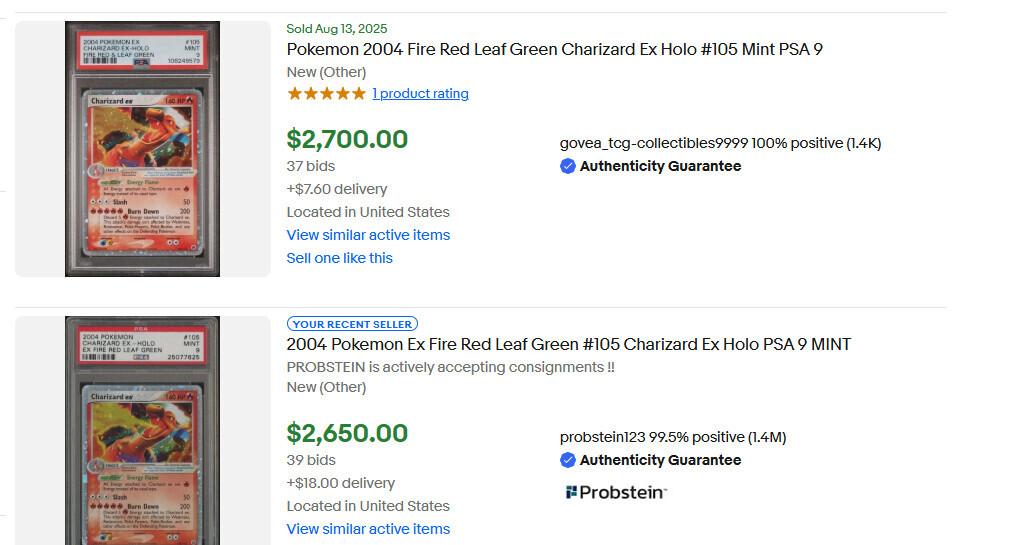Click first listing's Authenticity Guarantee checkmark badge
The height and width of the screenshot is (545, 1010).
567,166
